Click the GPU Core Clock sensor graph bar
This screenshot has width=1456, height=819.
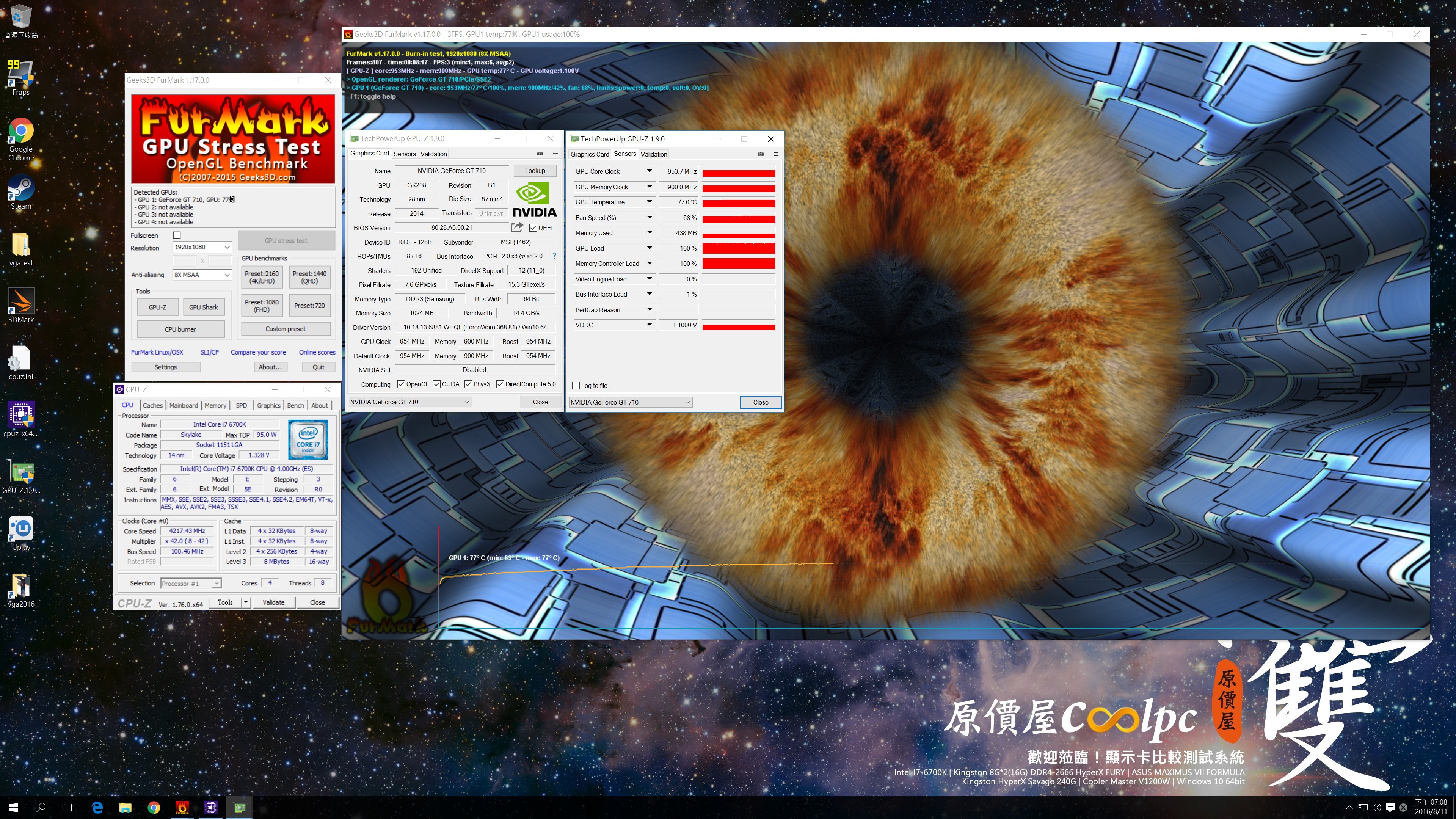738,171
